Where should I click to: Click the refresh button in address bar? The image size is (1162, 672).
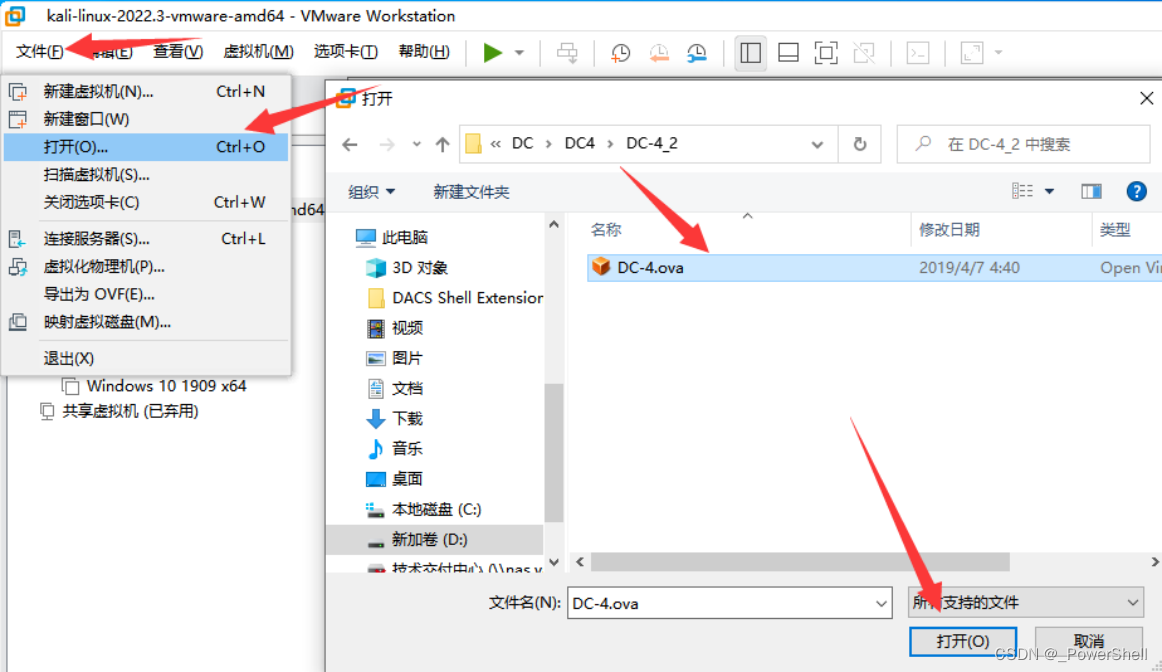[860, 144]
